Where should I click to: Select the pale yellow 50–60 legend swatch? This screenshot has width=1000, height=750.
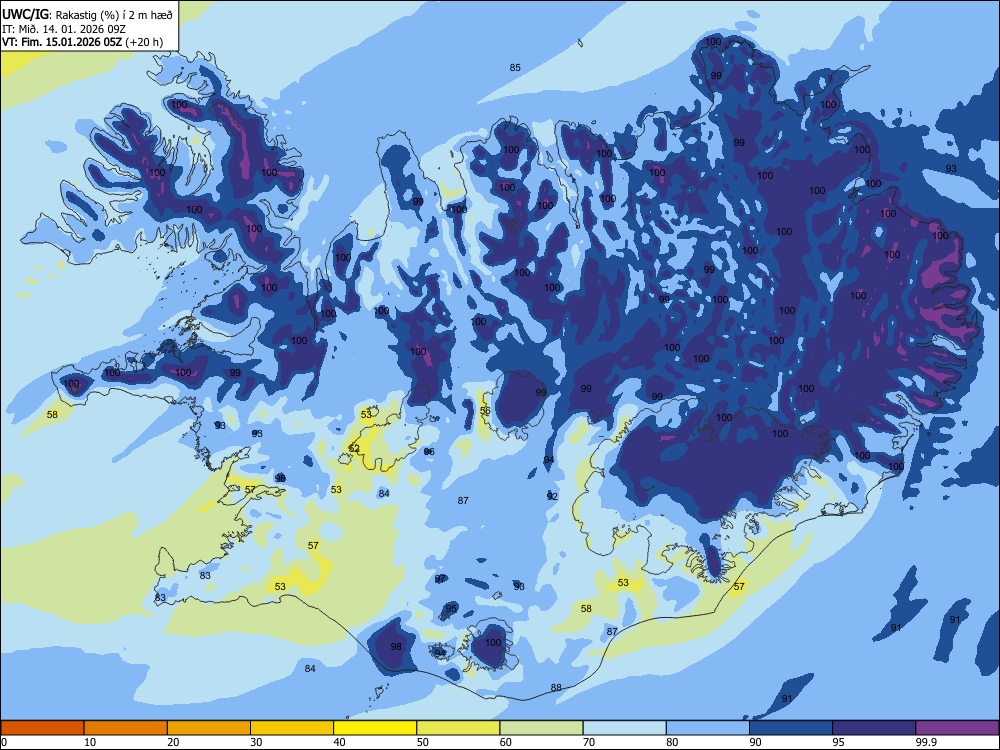[458, 728]
